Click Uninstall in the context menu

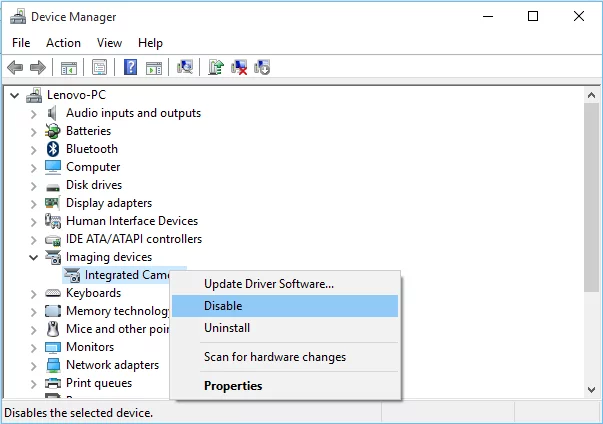(x=227, y=328)
